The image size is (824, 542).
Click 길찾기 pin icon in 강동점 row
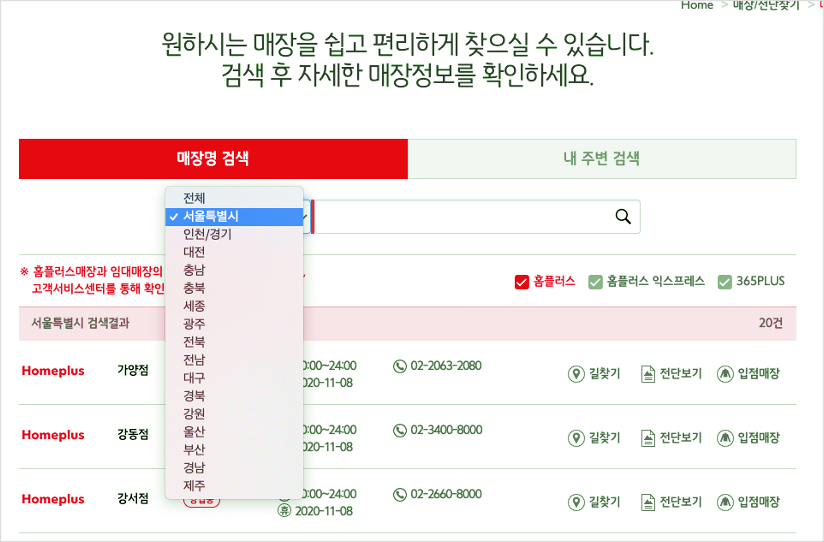click(576, 438)
